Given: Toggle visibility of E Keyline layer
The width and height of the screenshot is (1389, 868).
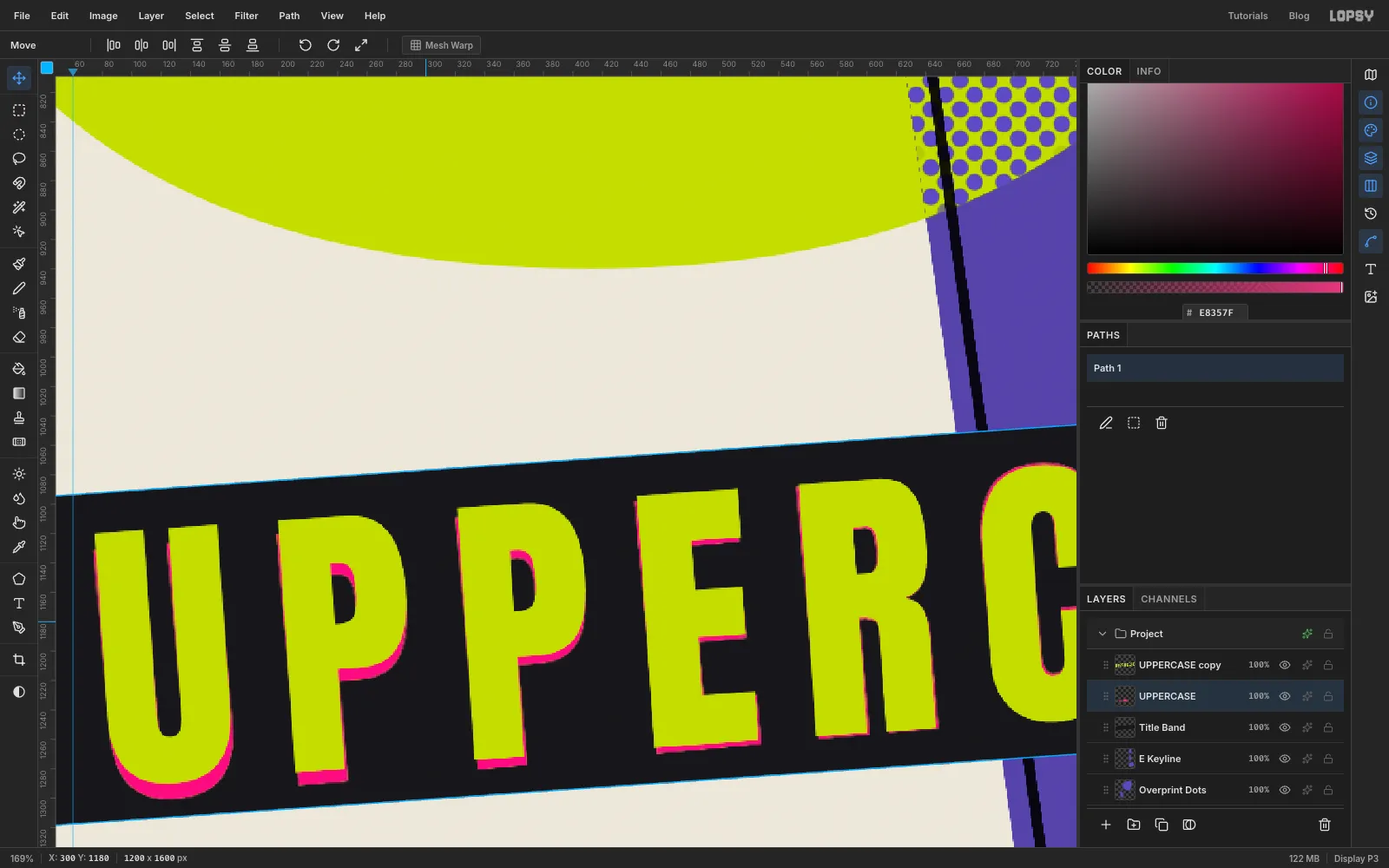Looking at the screenshot, I should (1285, 759).
